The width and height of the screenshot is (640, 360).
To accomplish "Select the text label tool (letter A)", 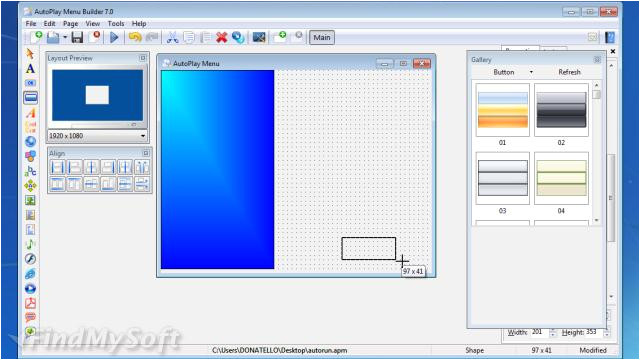I will pos(30,69).
